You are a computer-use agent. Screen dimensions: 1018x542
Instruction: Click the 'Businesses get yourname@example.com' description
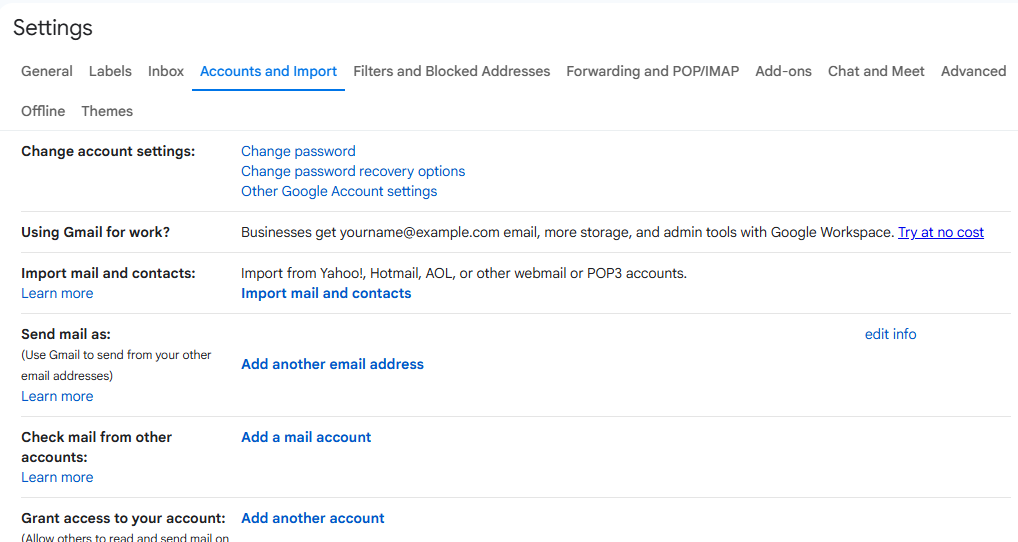click(567, 232)
